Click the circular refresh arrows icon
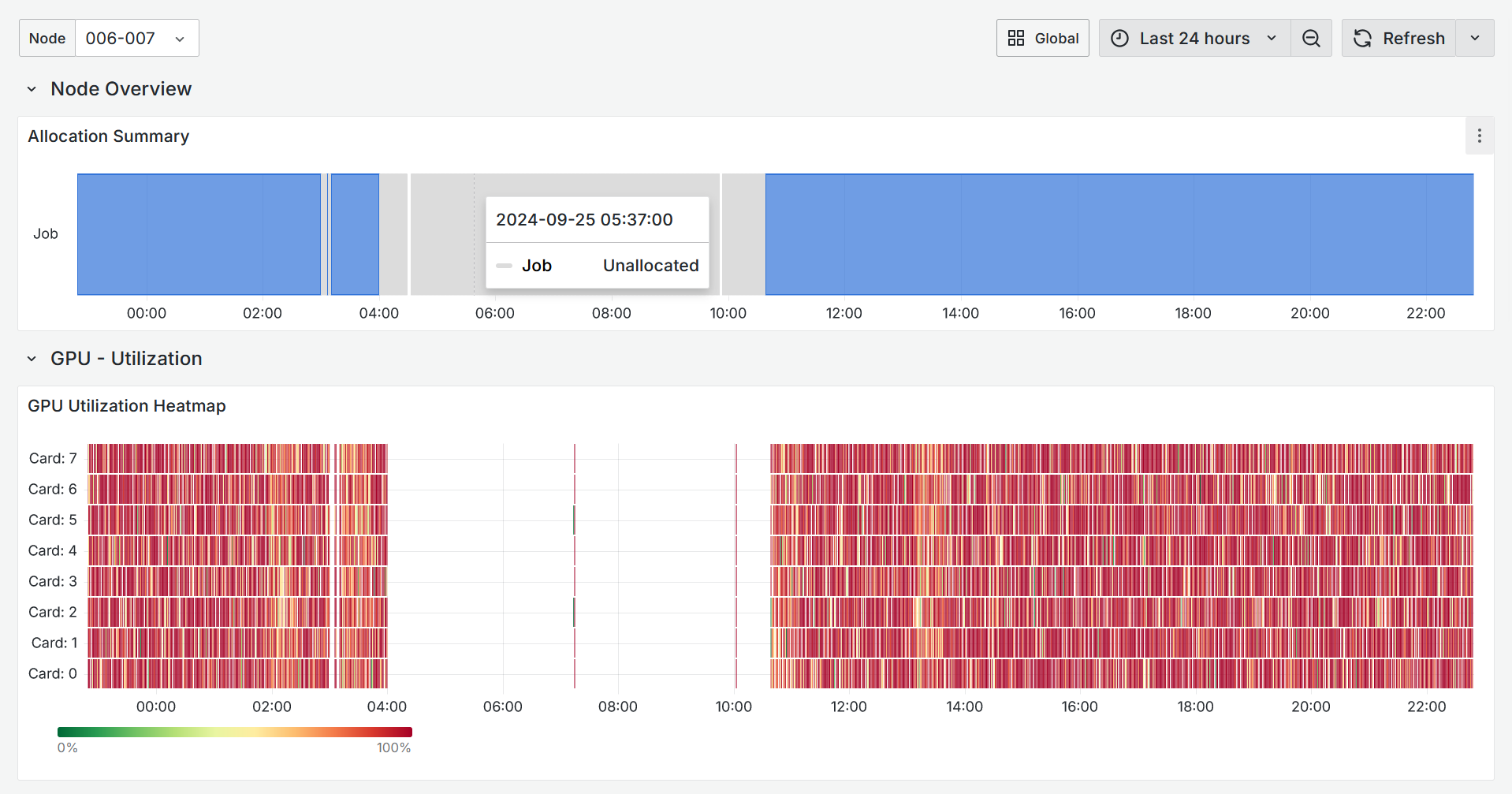Screen dimensions: 1512x794 tap(1362, 38)
